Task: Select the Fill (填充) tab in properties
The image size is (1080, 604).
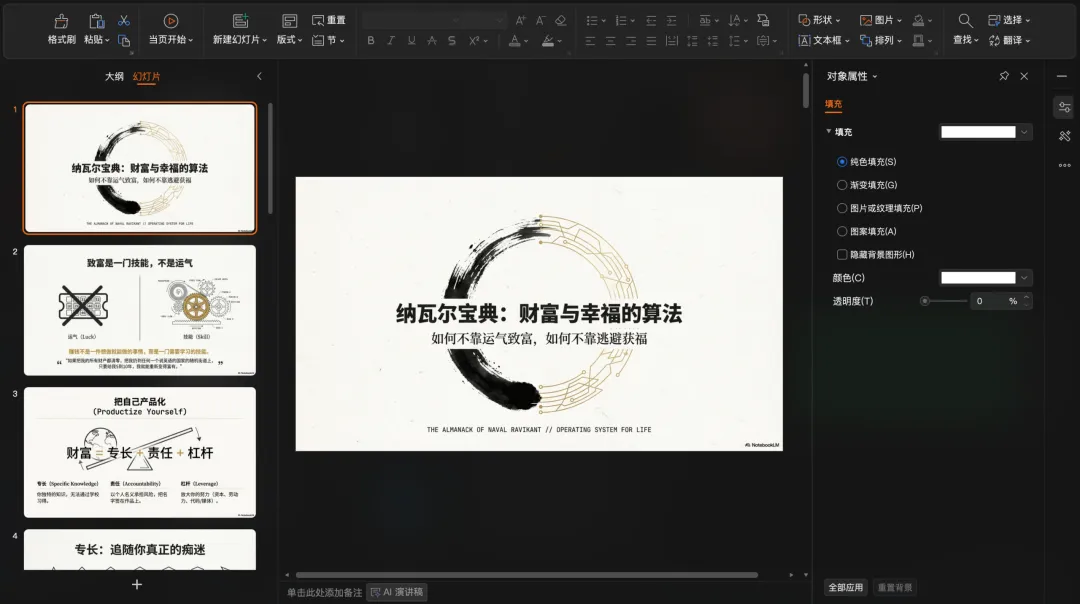Action: pos(833,104)
